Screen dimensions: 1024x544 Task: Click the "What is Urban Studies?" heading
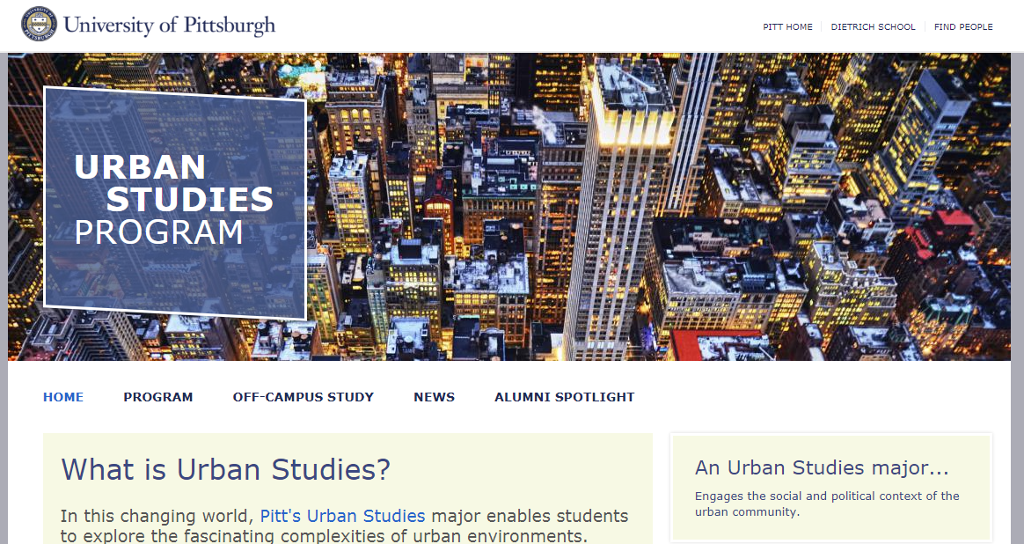225,469
